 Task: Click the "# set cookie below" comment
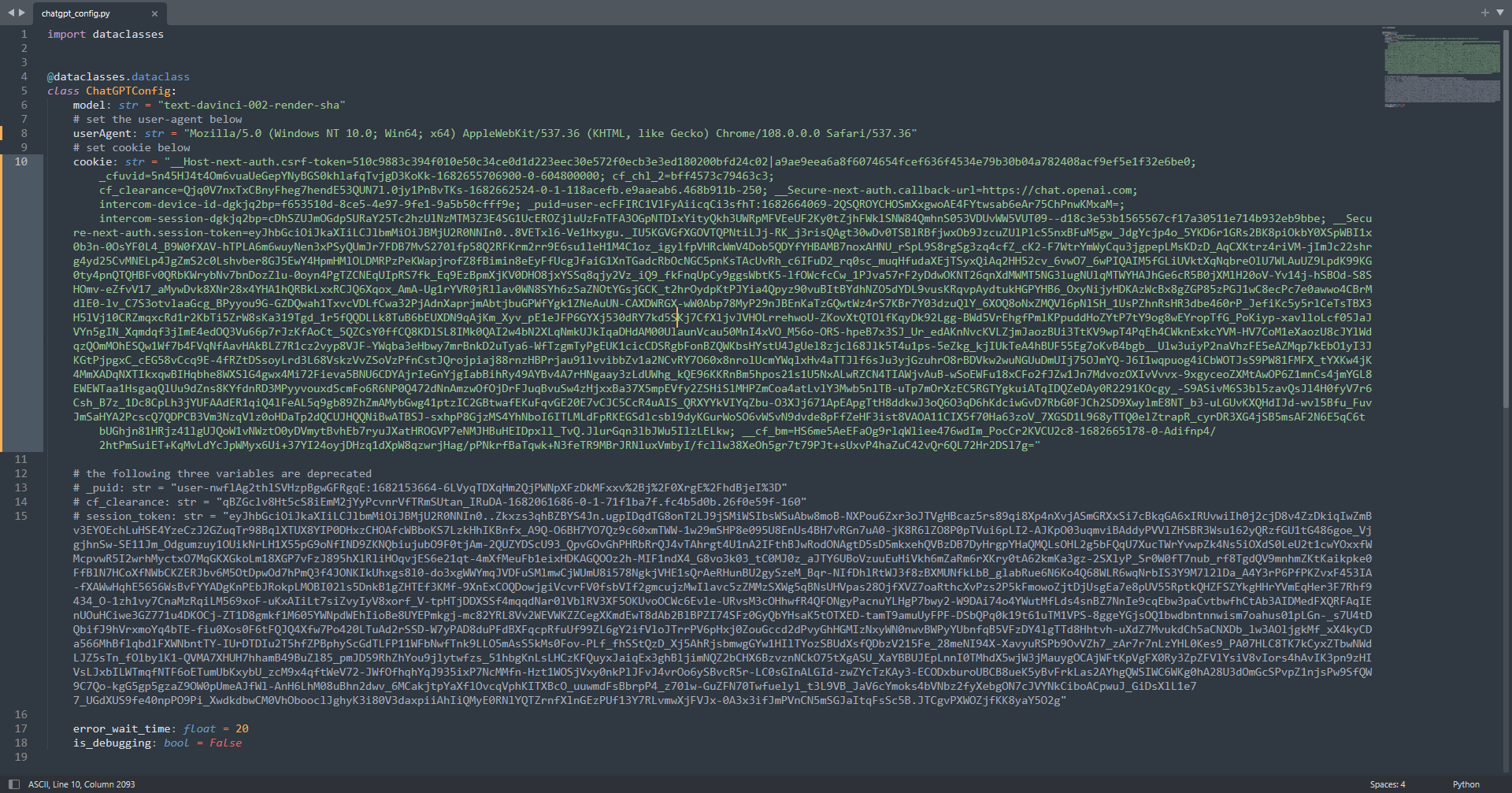click(x=132, y=147)
